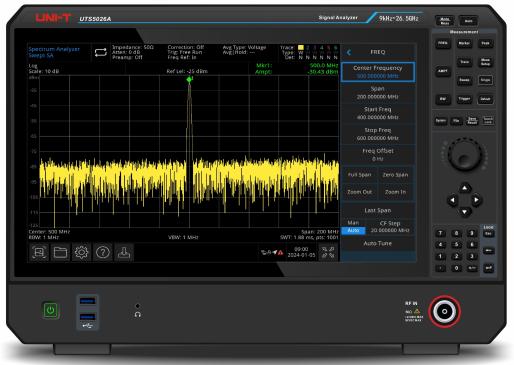The width and height of the screenshot is (514, 365).
Task: Click the Marker hardware key
Action: 464,43
